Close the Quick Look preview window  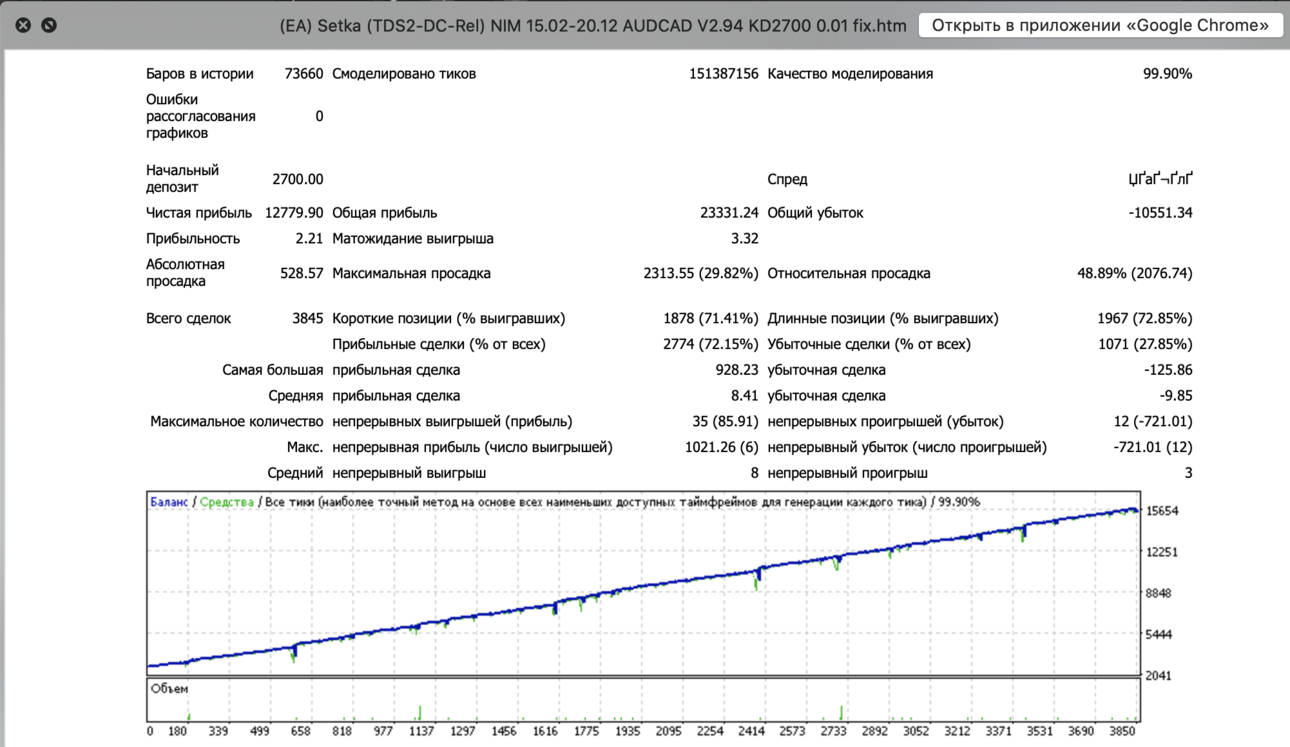click(x=23, y=25)
